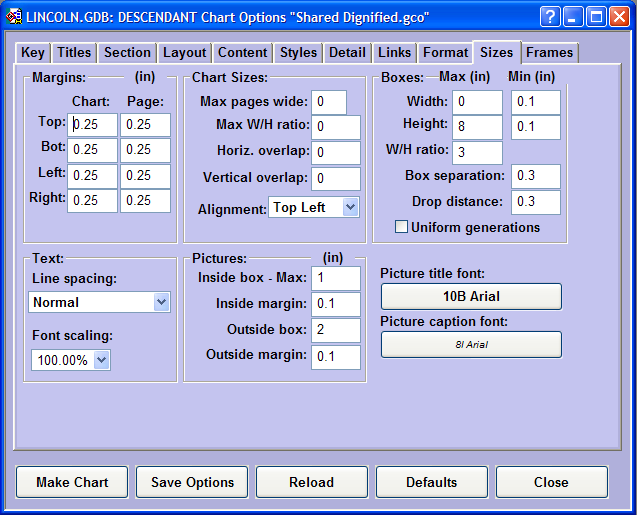Open the Layout tab
Viewport: 637px width, 515px height.
[184, 53]
